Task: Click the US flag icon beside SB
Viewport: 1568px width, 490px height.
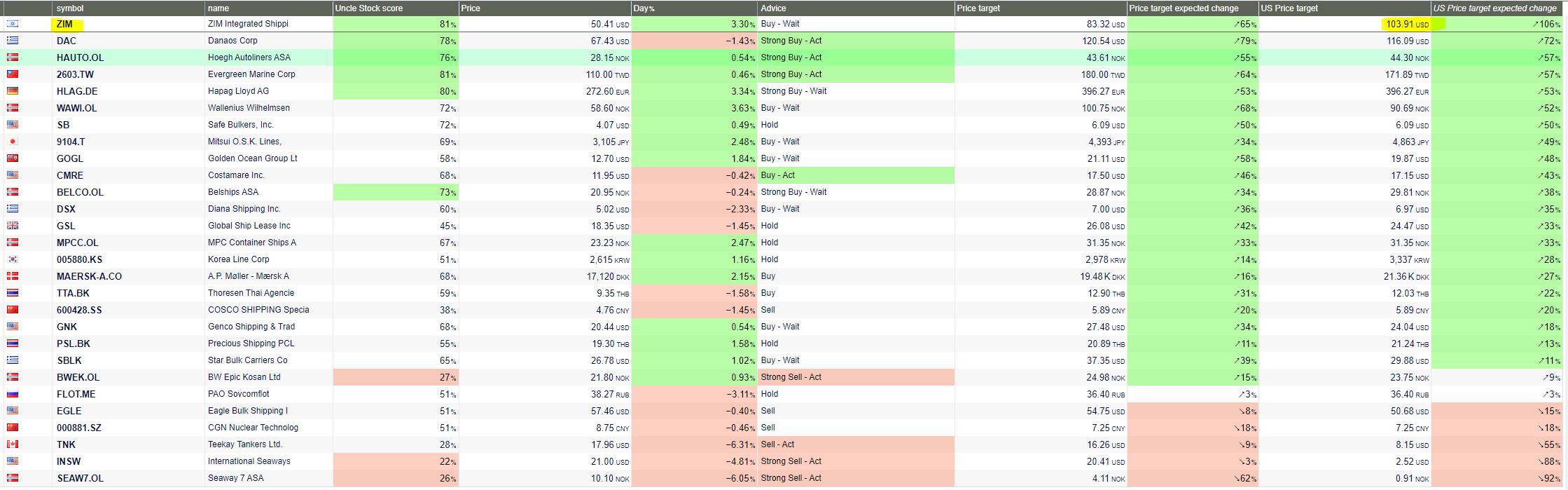Action: point(13,125)
